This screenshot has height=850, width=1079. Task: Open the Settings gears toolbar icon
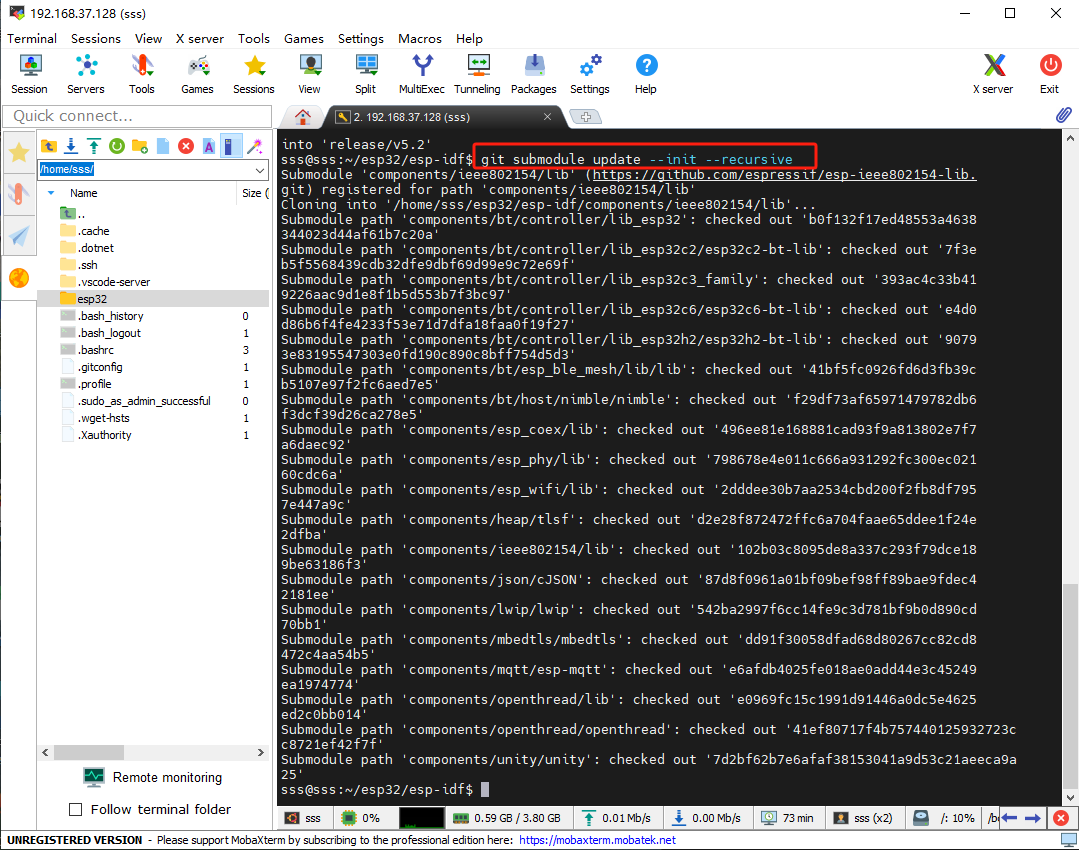pos(590,74)
